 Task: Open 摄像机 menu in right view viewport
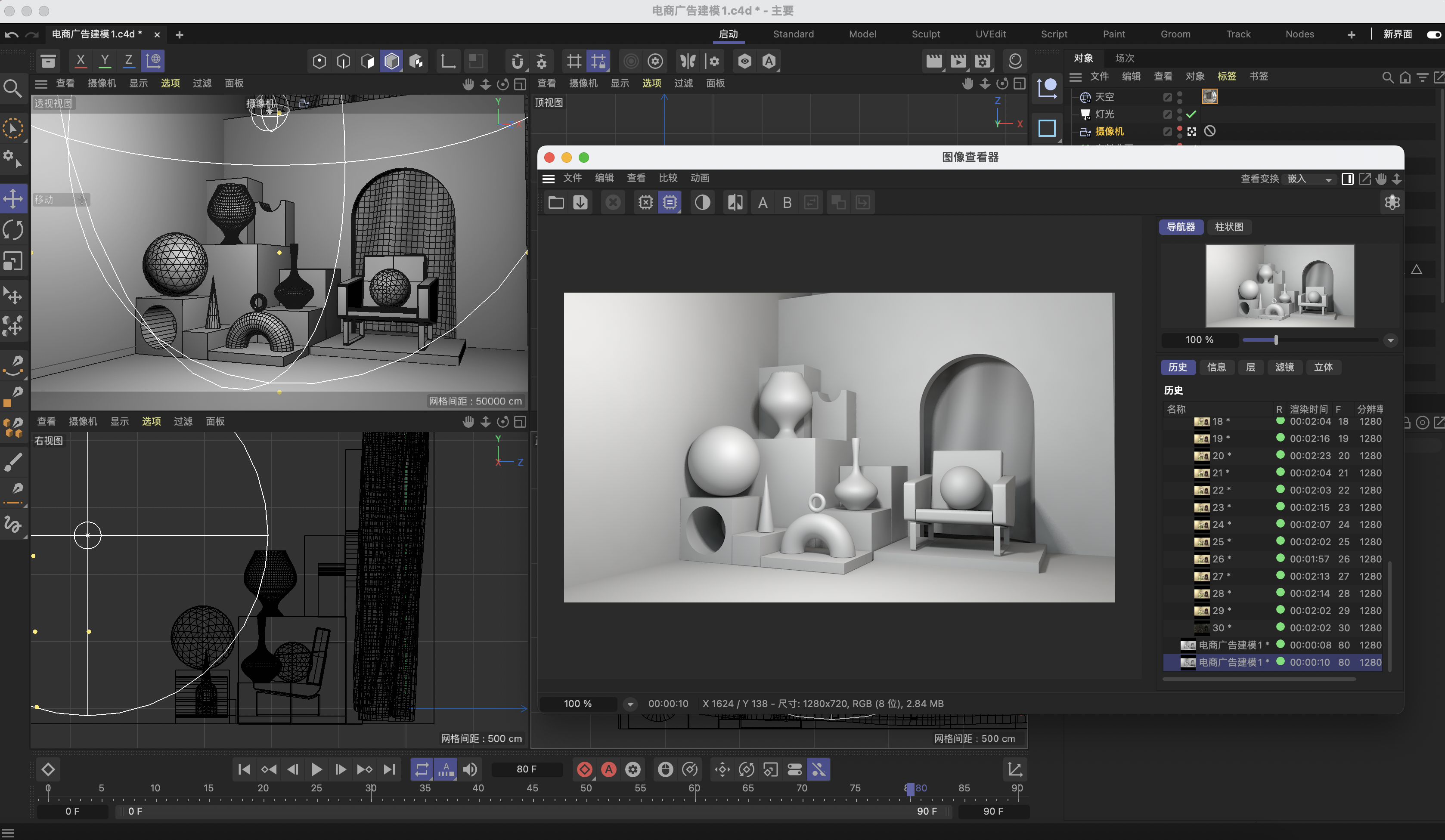(83, 422)
